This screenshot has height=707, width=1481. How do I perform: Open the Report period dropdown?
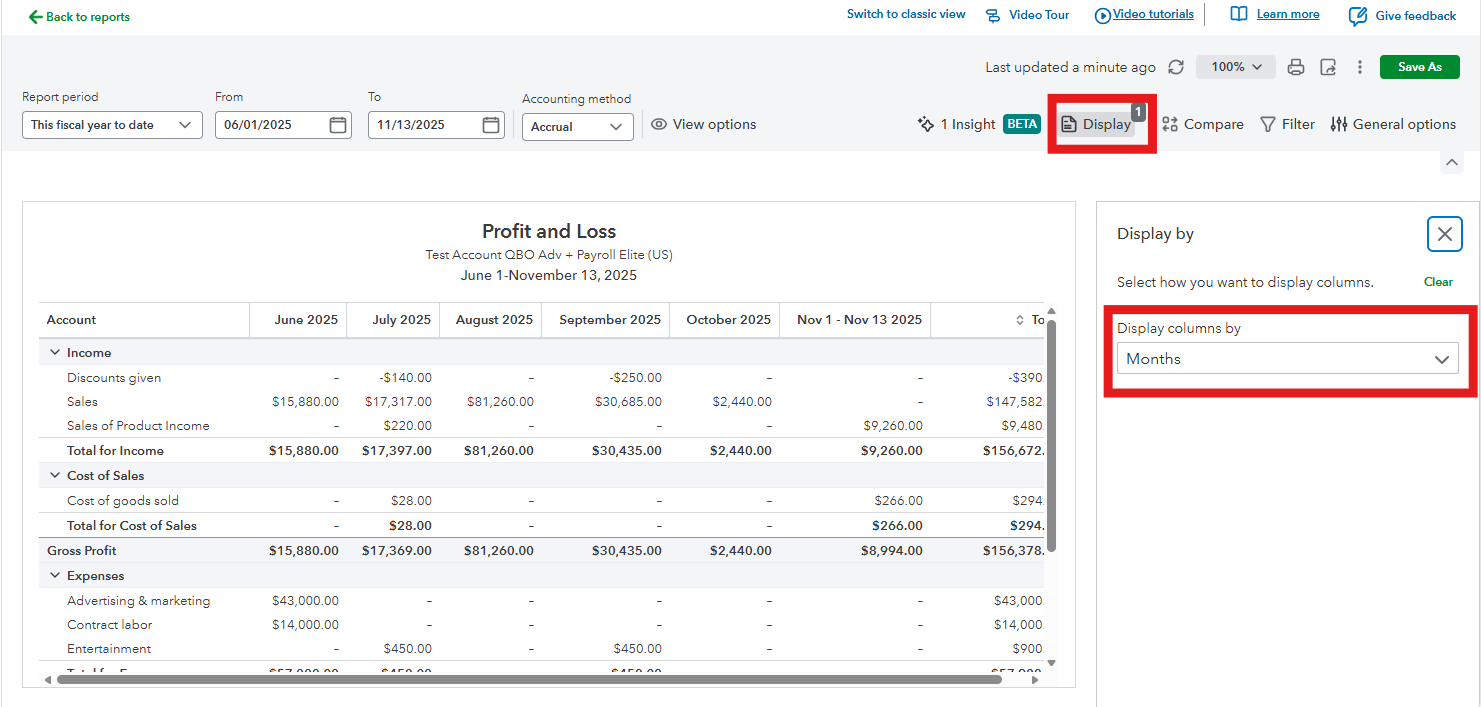pos(112,125)
